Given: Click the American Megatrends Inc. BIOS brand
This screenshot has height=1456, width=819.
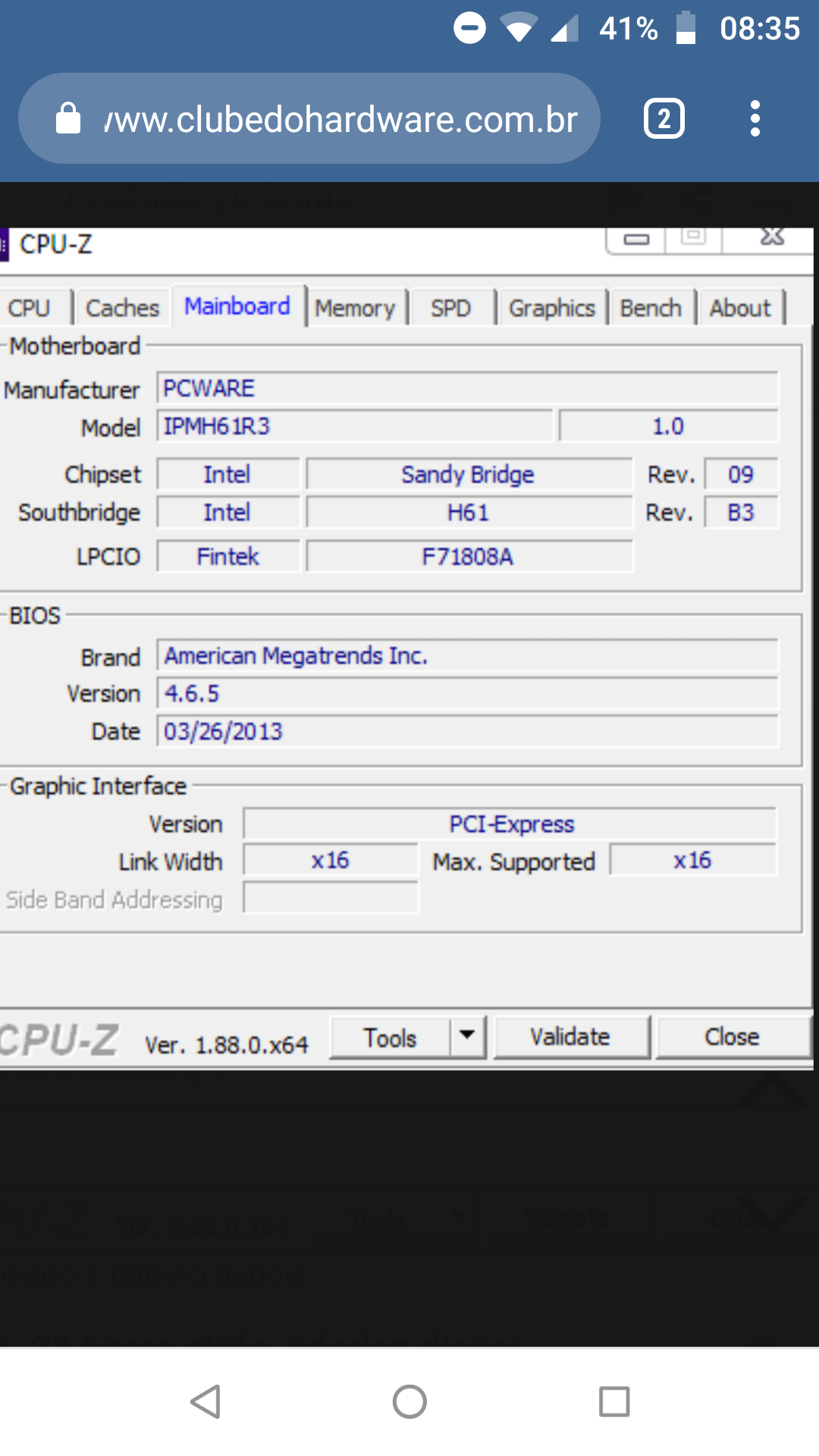Looking at the screenshot, I should point(467,655).
